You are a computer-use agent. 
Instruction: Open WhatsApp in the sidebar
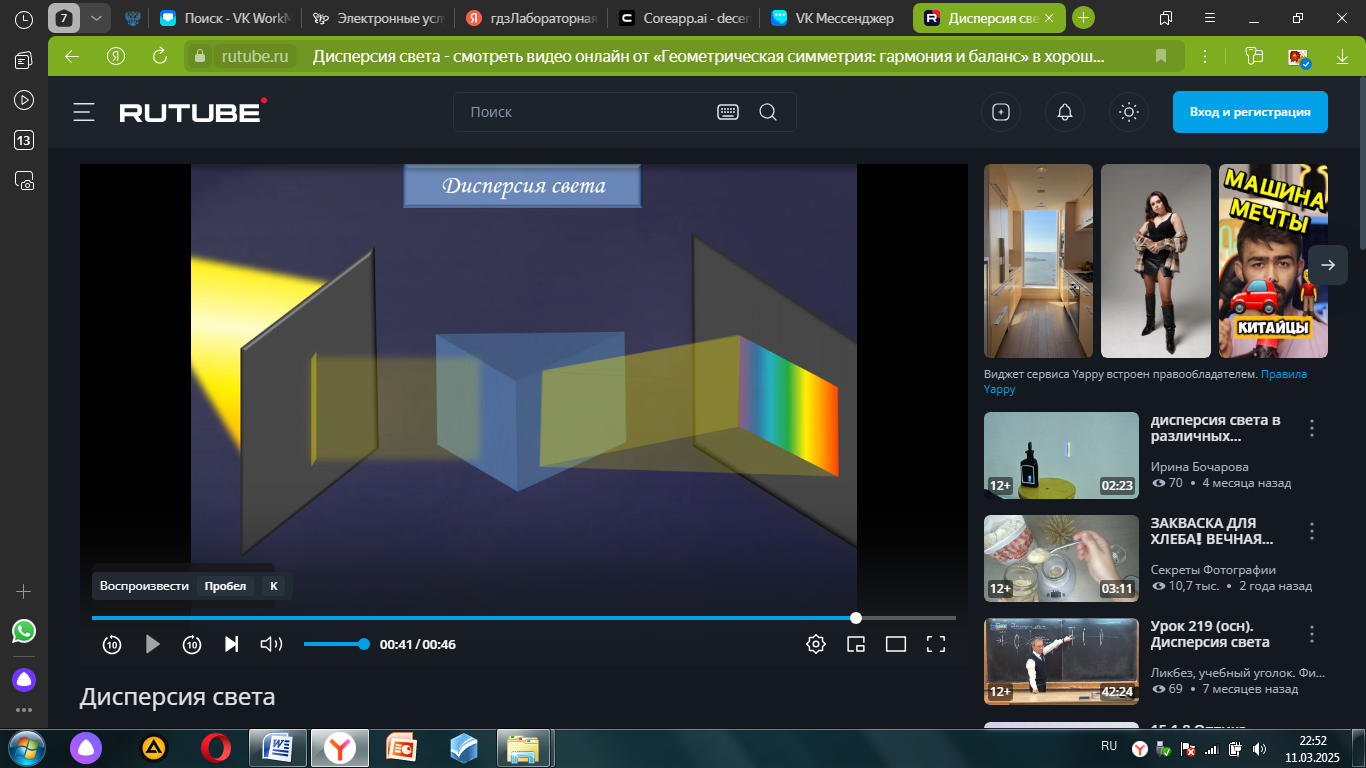[x=24, y=631]
